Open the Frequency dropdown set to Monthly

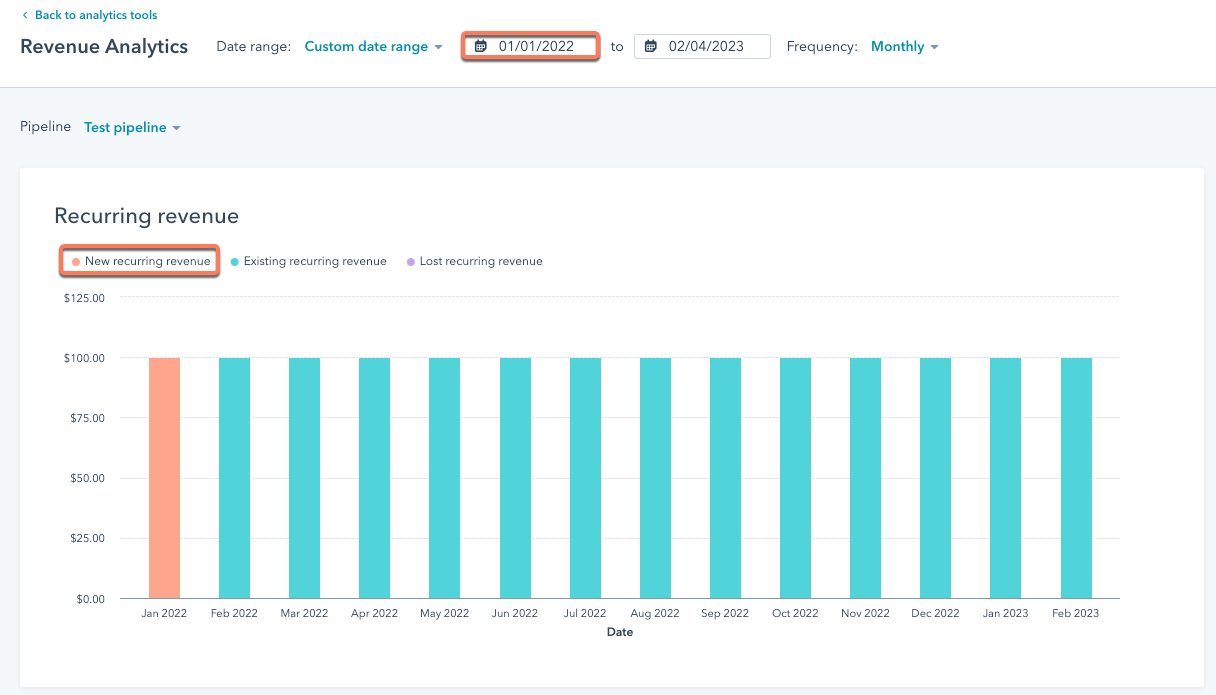(903, 46)
